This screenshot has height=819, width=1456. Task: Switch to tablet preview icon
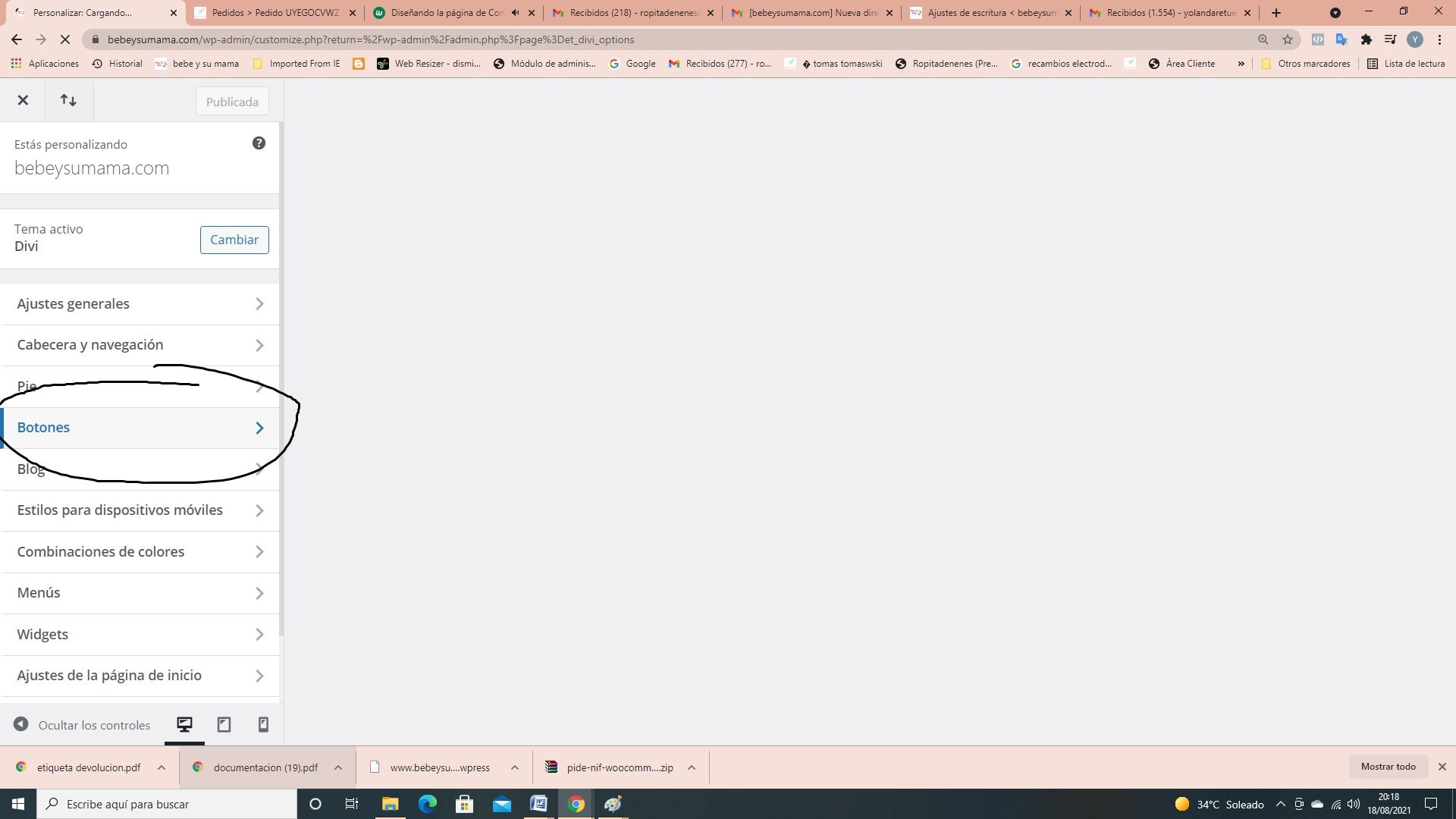pos(224,725)
